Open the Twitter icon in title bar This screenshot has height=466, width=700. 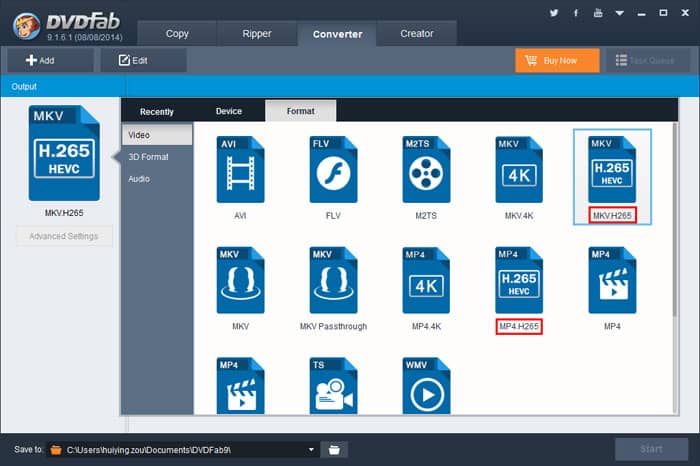[x=554, y=13]
